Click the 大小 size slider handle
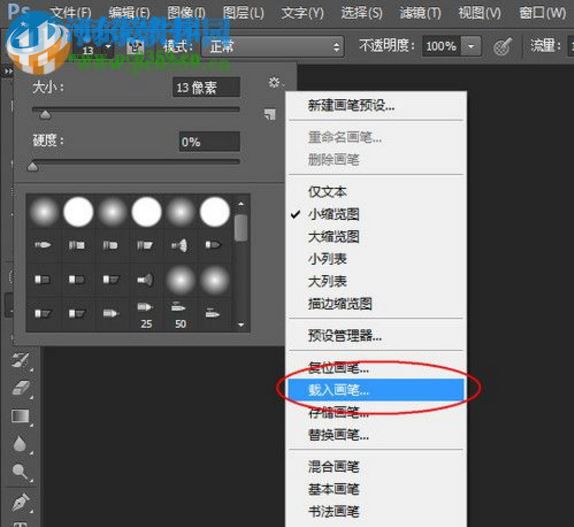574x527 pixels. point(45,115)
